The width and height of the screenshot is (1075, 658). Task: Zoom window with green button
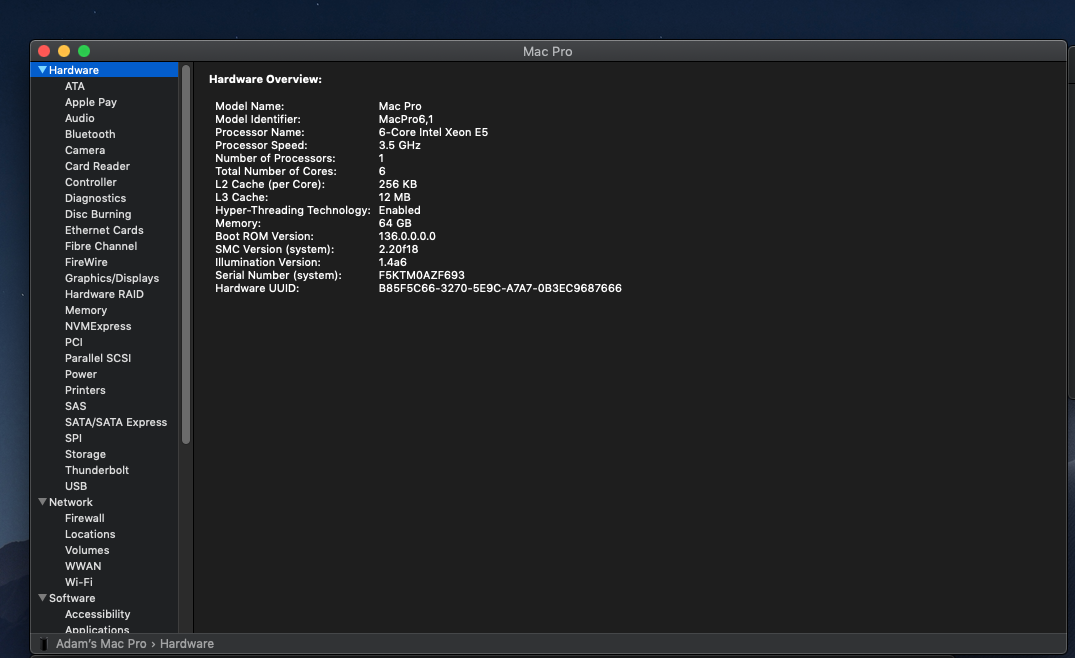84,51
